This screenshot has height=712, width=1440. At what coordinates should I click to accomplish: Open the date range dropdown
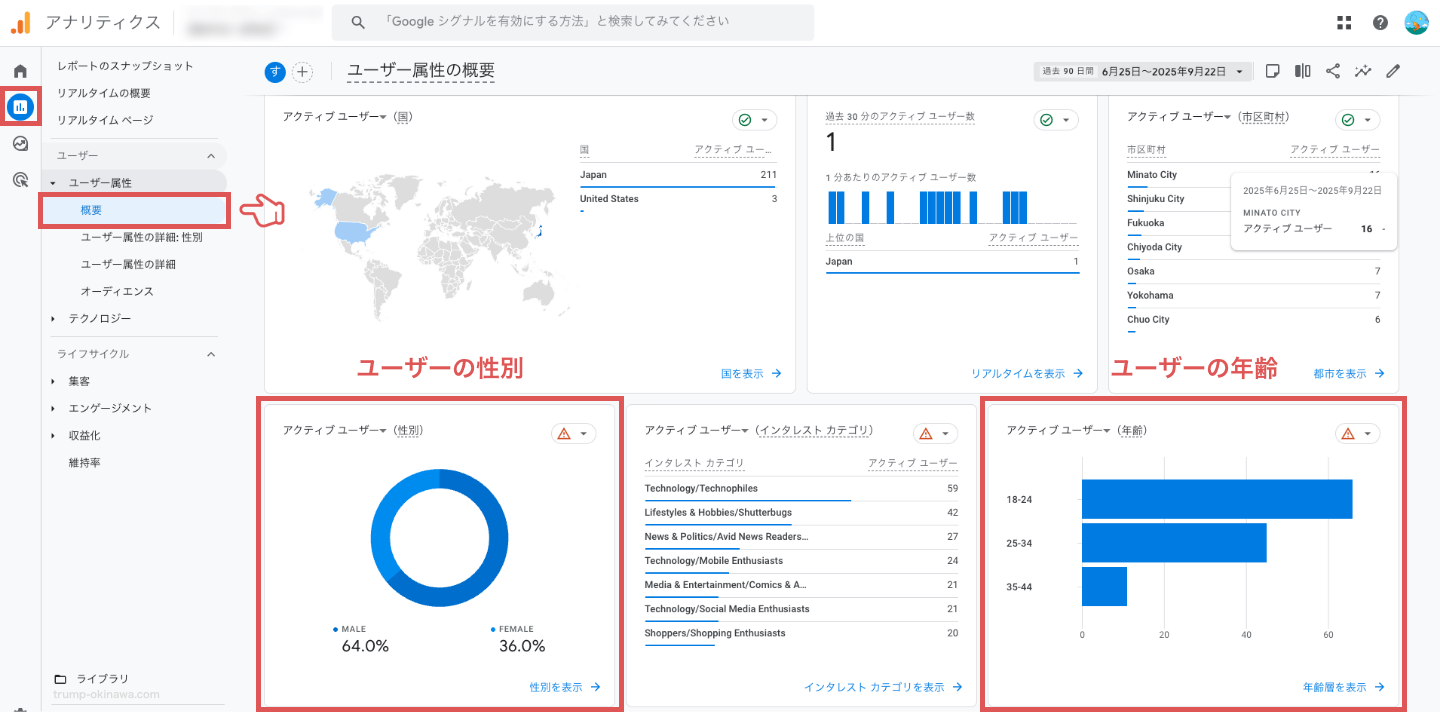[1143, 72]
